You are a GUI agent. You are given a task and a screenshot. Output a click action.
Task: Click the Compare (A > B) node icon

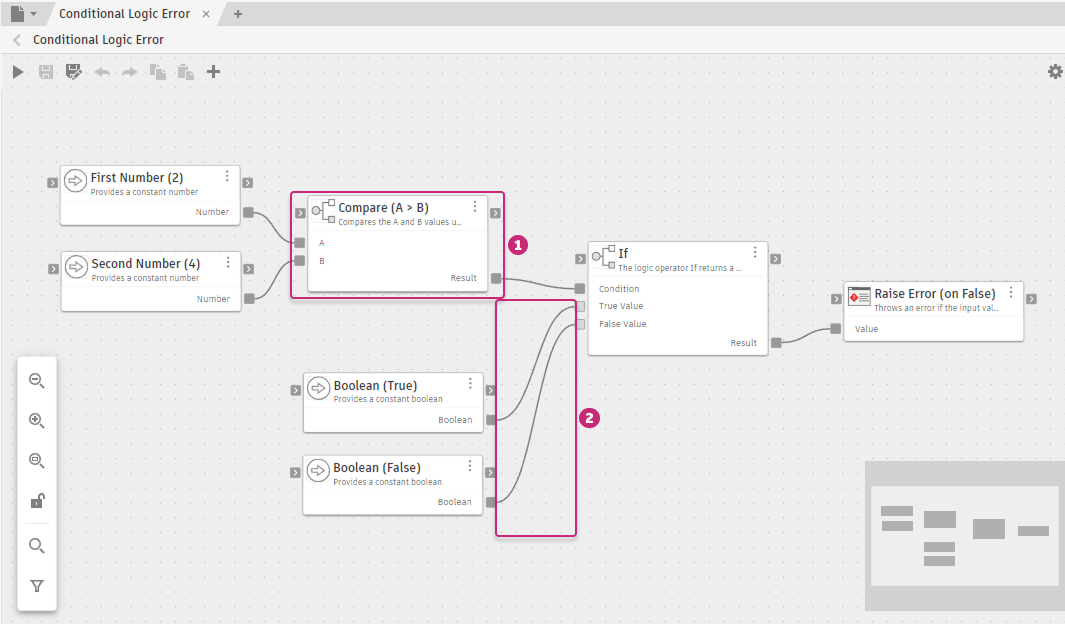[x=323, y=211]
